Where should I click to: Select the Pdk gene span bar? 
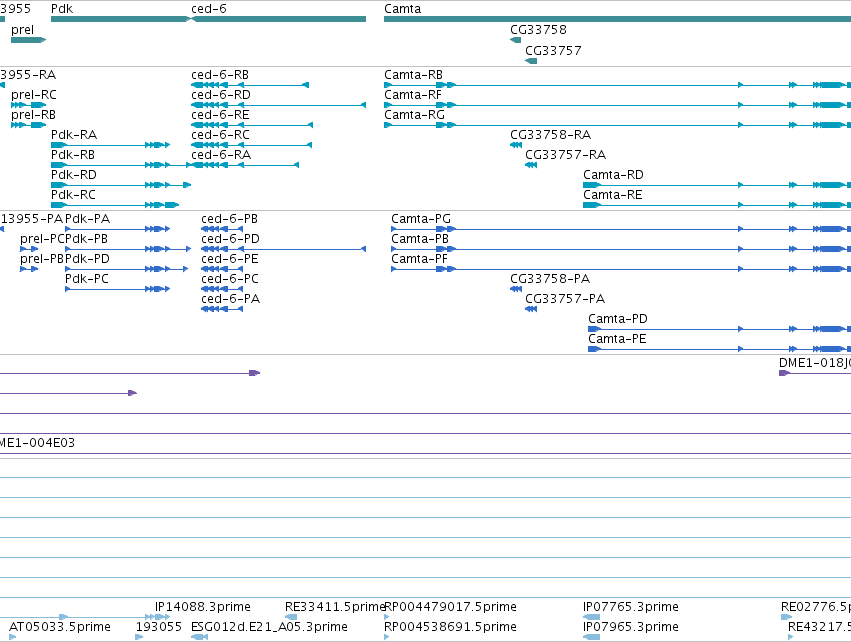(120, 19)
